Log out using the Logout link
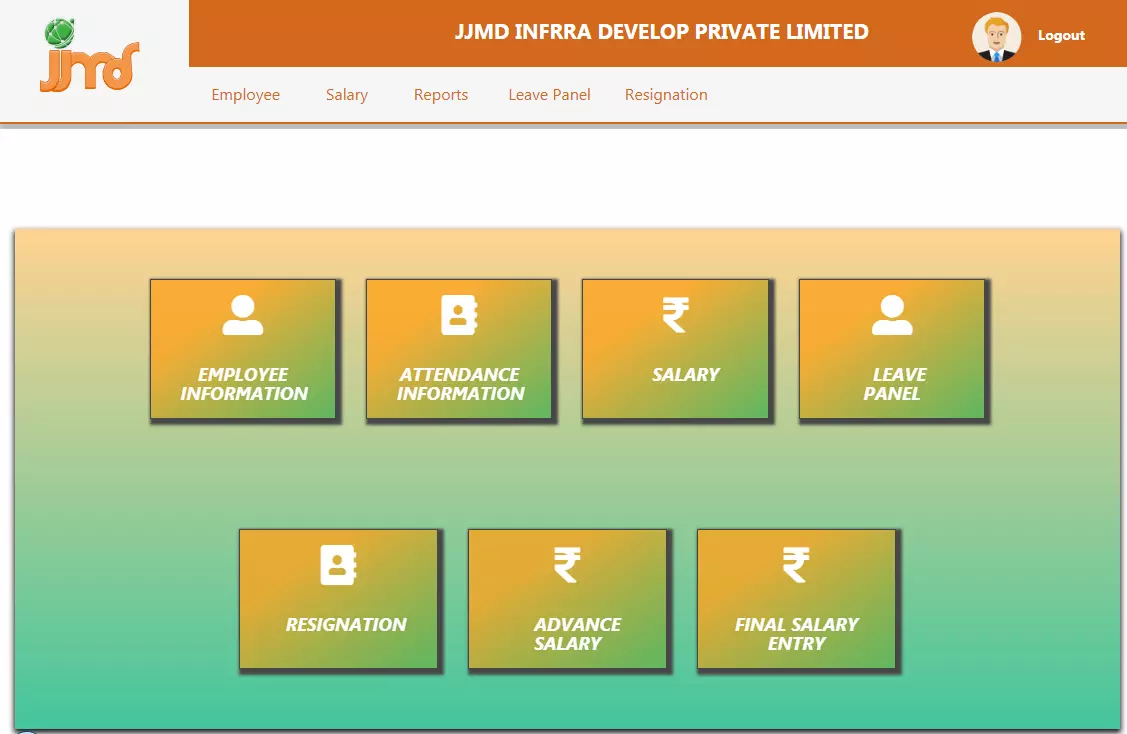 coord(1061,36)
